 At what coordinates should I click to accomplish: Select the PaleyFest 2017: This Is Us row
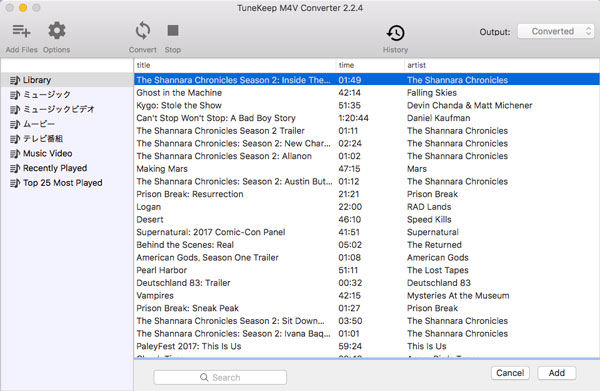tap(367, 346)
